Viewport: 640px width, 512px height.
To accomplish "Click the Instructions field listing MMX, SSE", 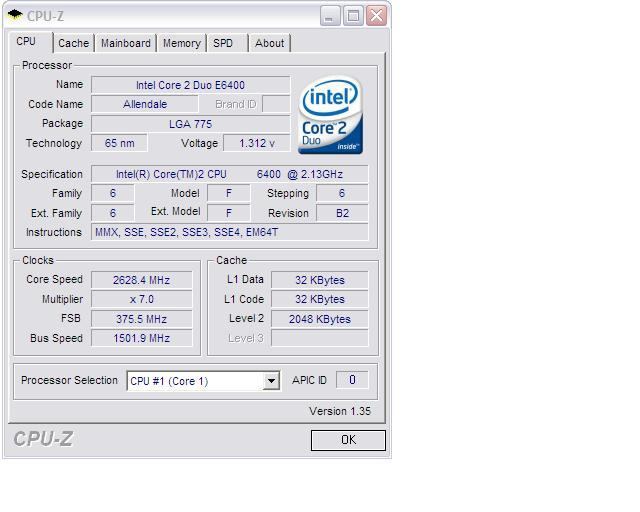I will click(229, 232).
